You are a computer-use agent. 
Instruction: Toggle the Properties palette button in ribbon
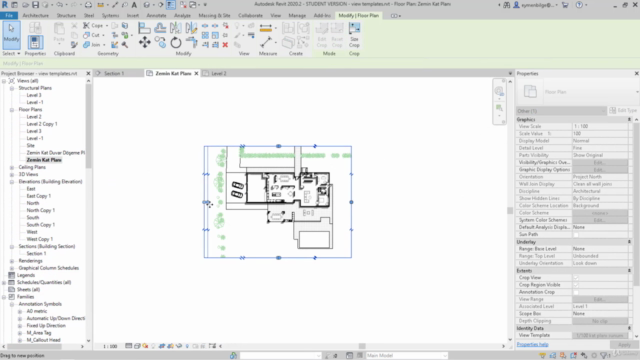(x=35, y=42)
